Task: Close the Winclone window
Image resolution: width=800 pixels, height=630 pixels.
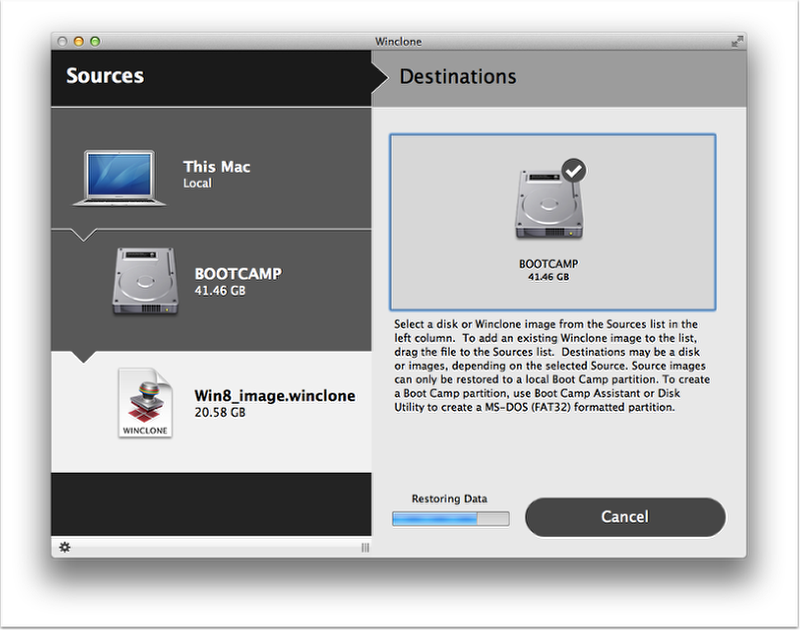Action: click(63, 42)
